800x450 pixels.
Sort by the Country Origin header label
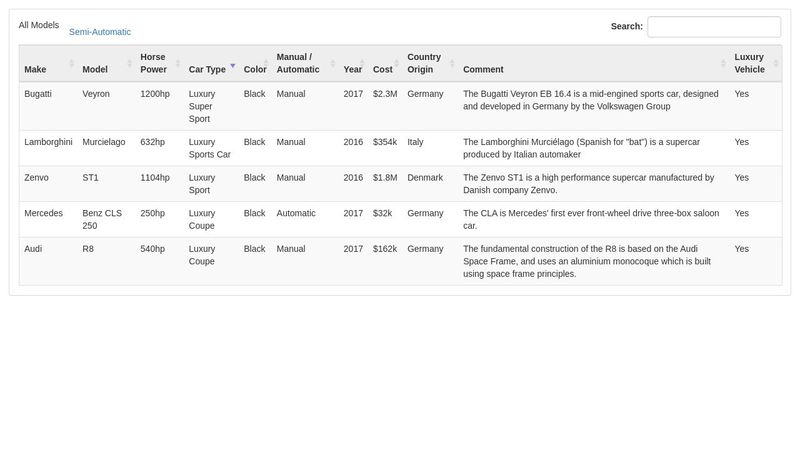coord(424,63)
